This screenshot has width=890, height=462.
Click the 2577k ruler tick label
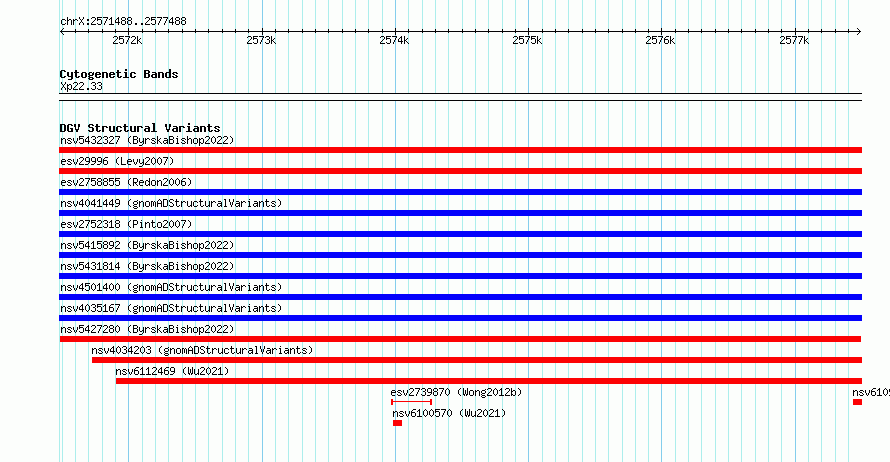pyautogui.click(x=794, y=40)
